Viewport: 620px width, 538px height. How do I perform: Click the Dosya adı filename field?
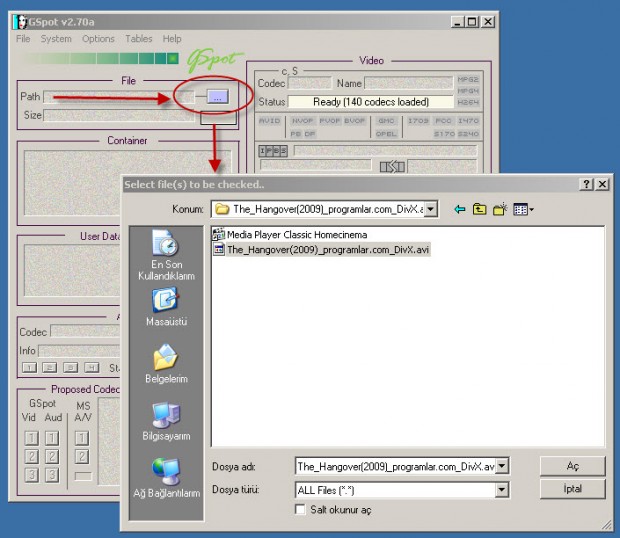click(x=395, y=466)
